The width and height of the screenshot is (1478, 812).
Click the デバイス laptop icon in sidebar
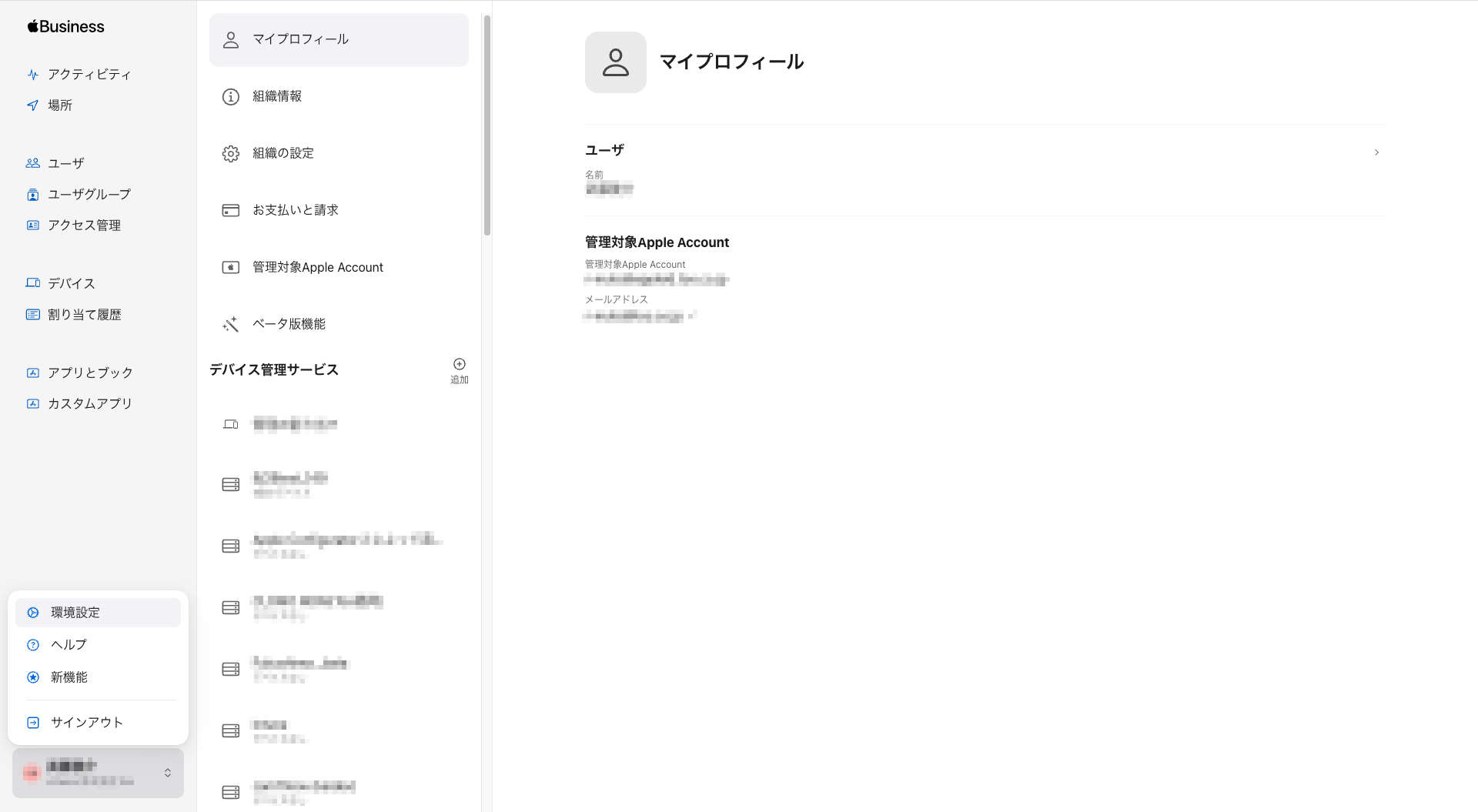[x=32, y=283]
